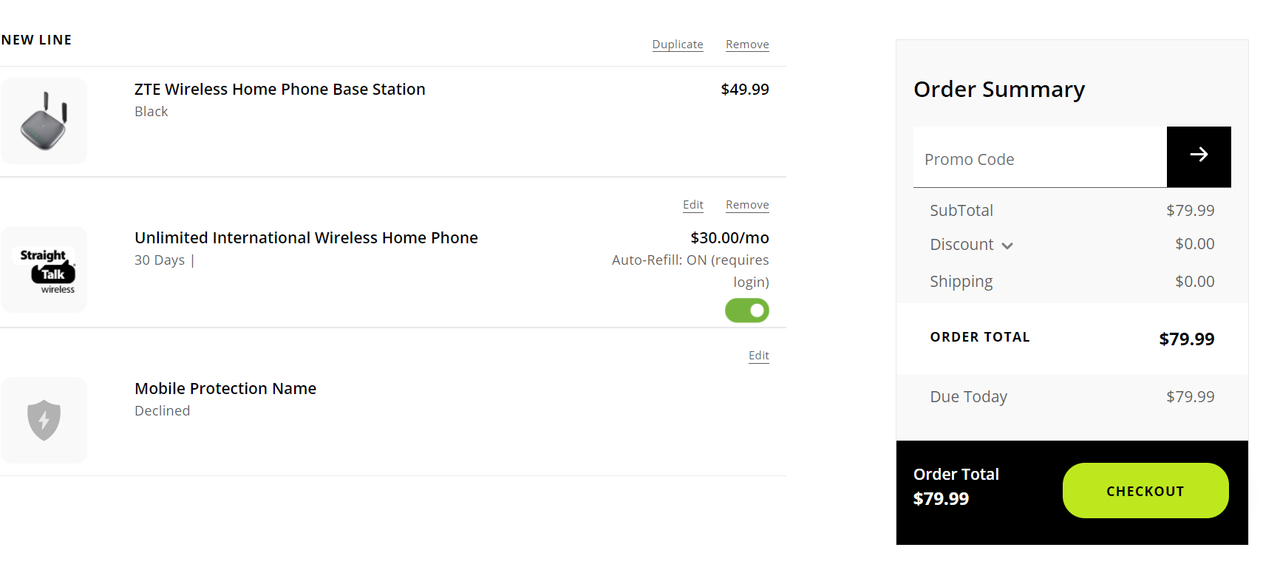Submit promo code with arrow button
Screen dimensions: 1280x579
click(x=1199, y=156)
